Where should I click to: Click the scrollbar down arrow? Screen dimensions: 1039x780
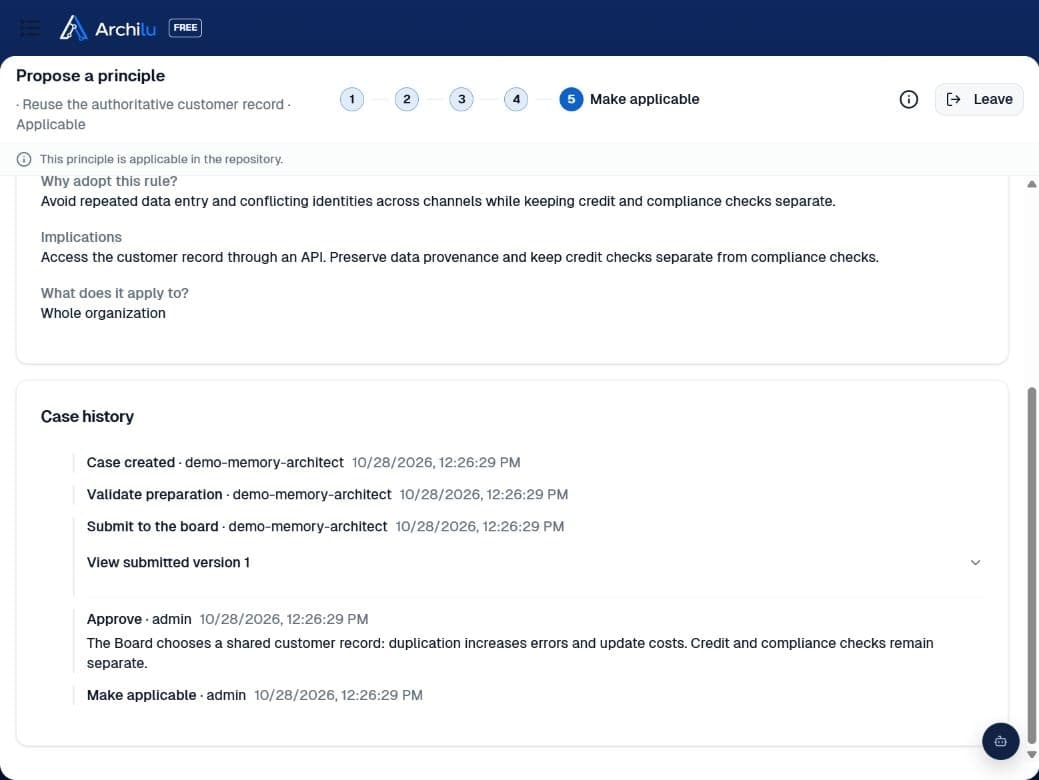[1032, 754]
